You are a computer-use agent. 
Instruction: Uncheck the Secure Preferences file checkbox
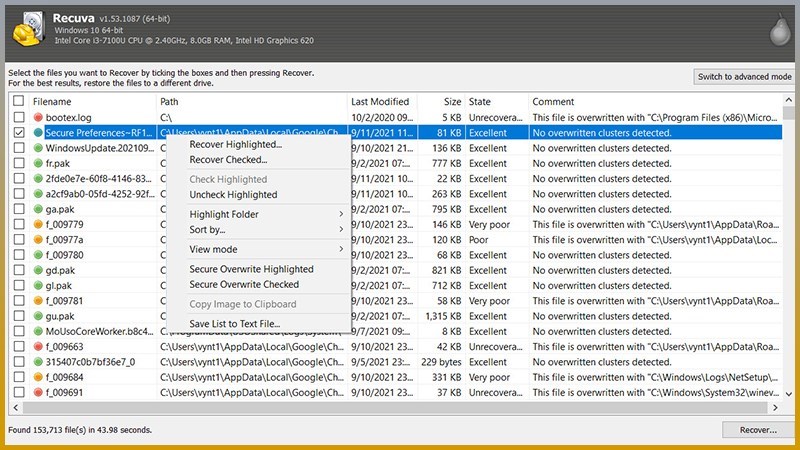coord(19,132)
